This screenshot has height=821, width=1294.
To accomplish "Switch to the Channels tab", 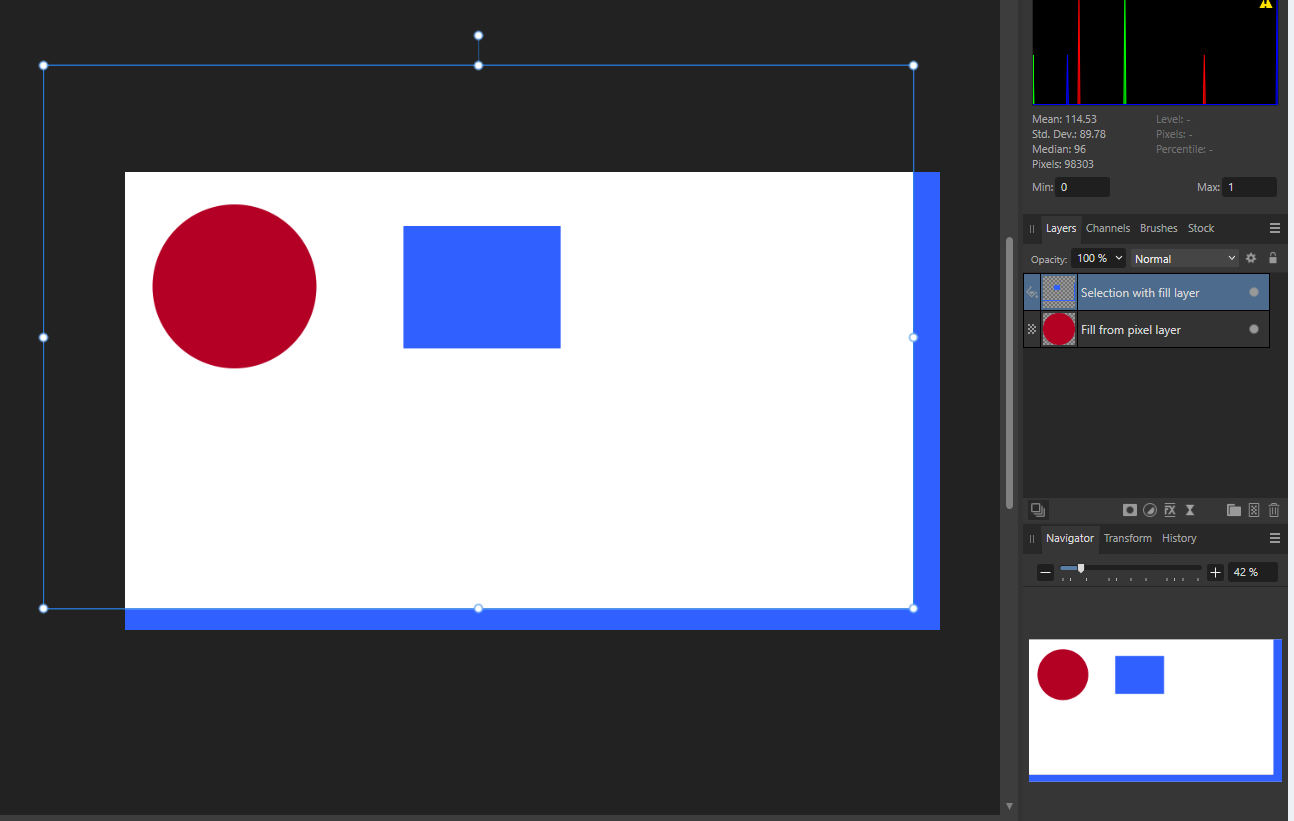I will (1107, 228).
